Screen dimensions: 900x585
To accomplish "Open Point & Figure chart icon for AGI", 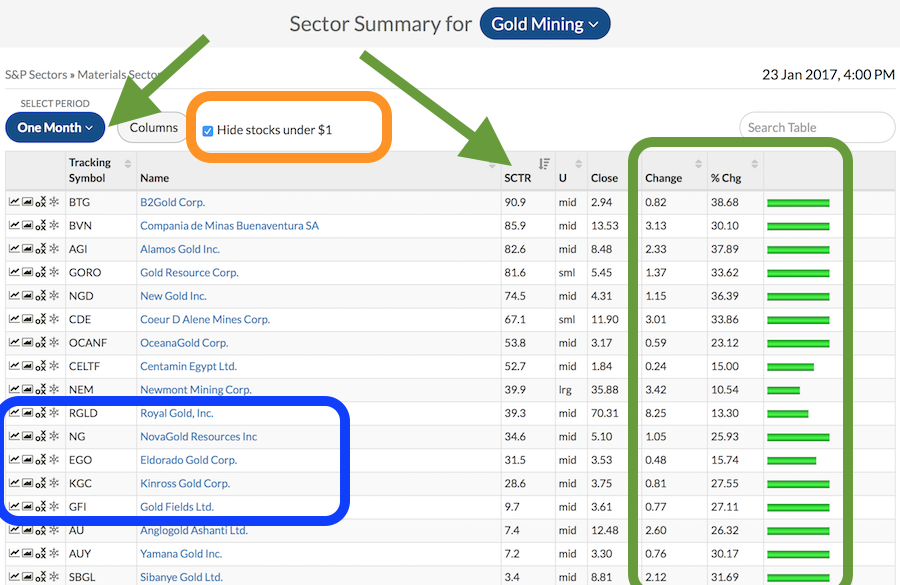I will 40,249.
